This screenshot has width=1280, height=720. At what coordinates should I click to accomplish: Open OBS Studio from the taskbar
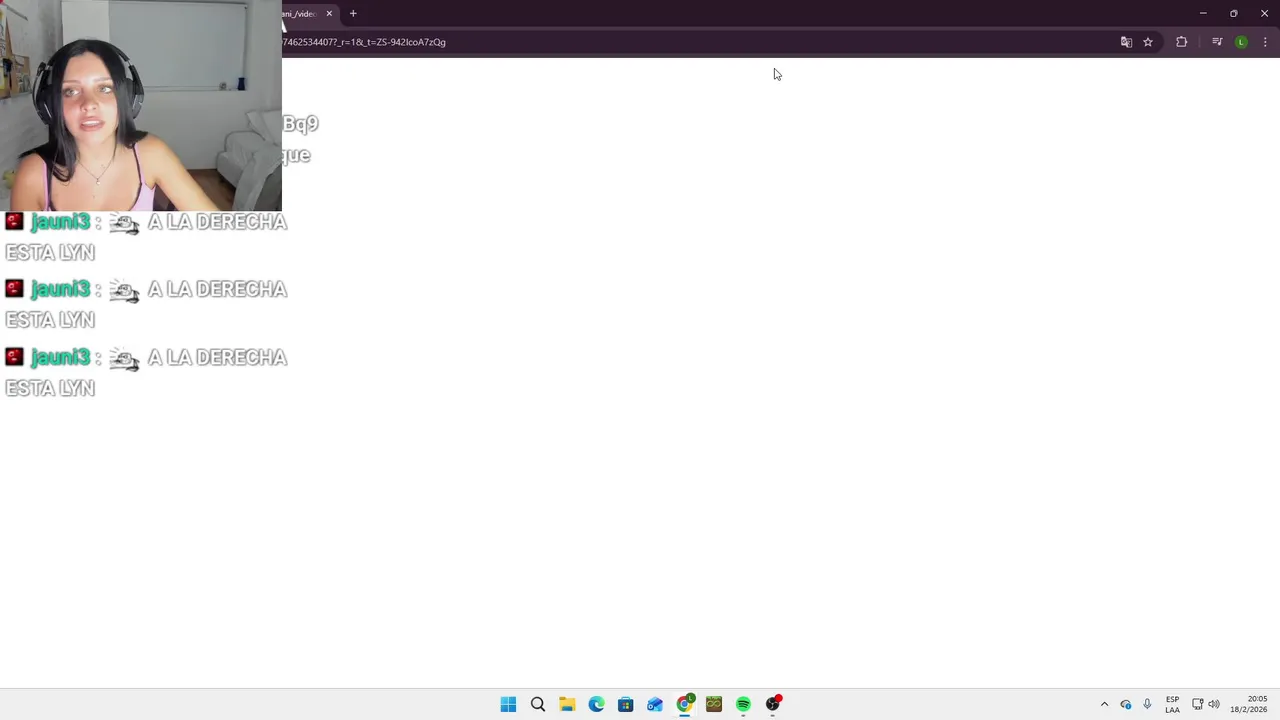(773, 704)
